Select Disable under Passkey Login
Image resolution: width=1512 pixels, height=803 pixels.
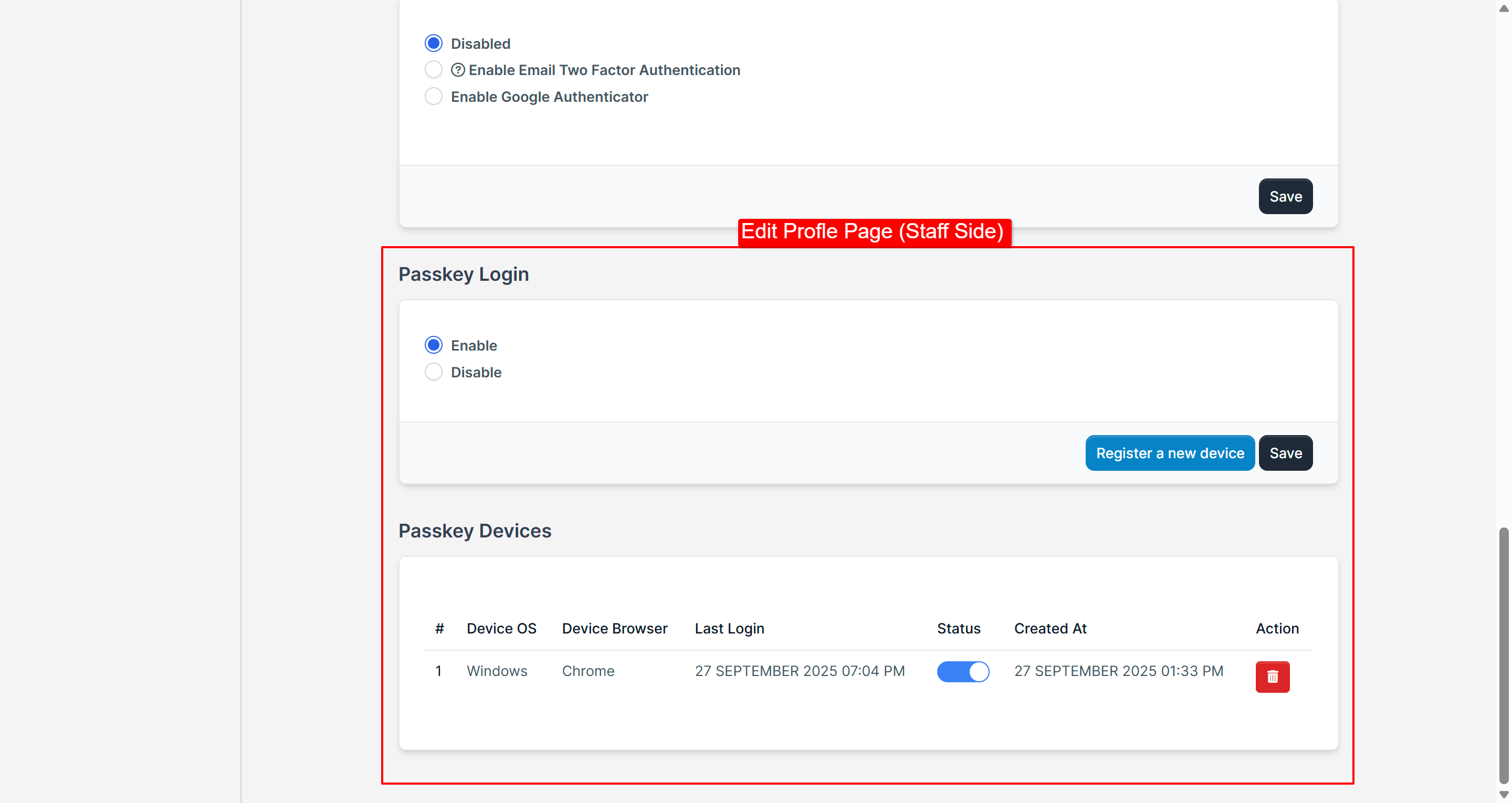click(x=433, y=372)
